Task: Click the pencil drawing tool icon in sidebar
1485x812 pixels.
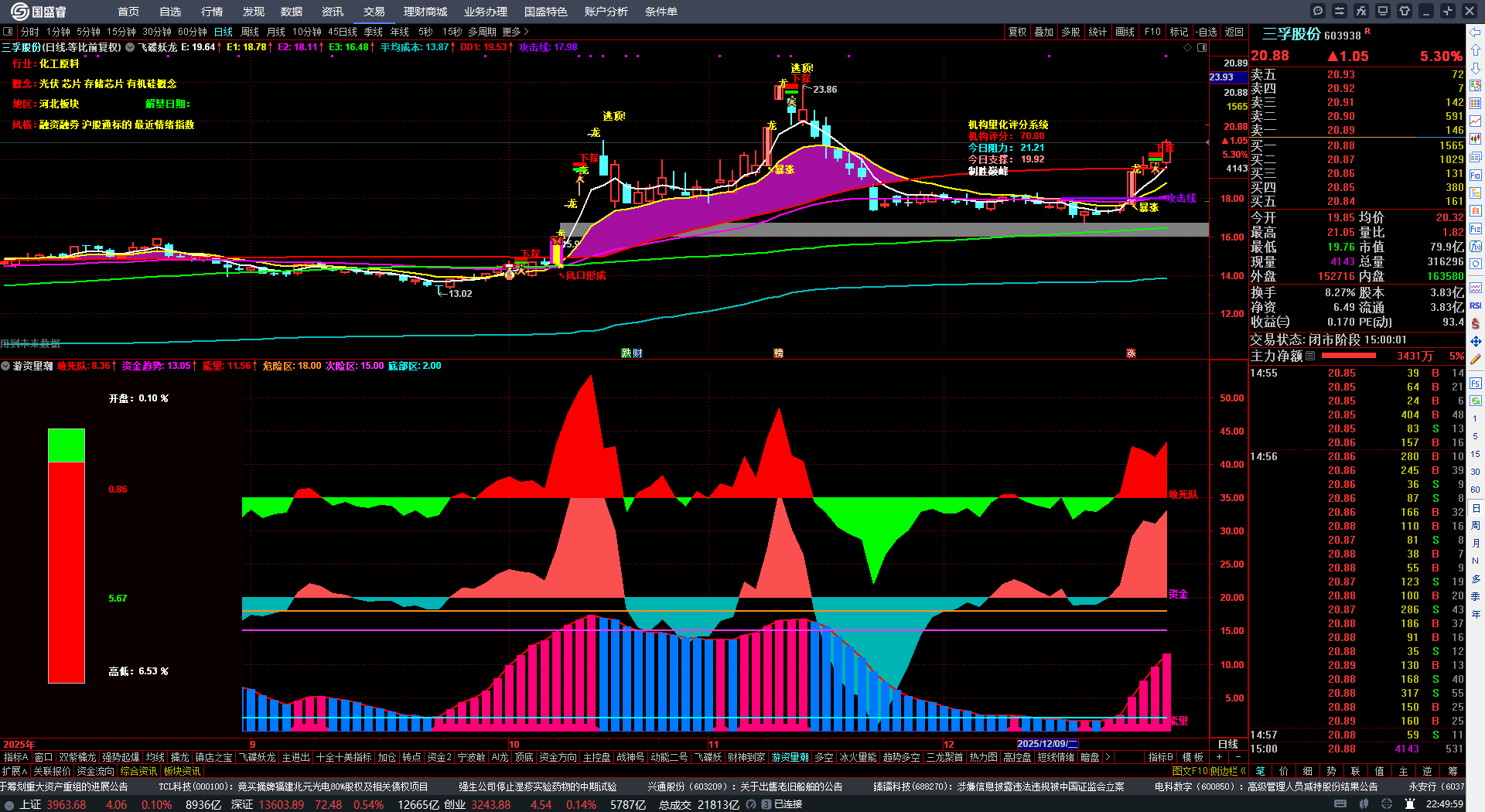Action: pos(1476,359)
